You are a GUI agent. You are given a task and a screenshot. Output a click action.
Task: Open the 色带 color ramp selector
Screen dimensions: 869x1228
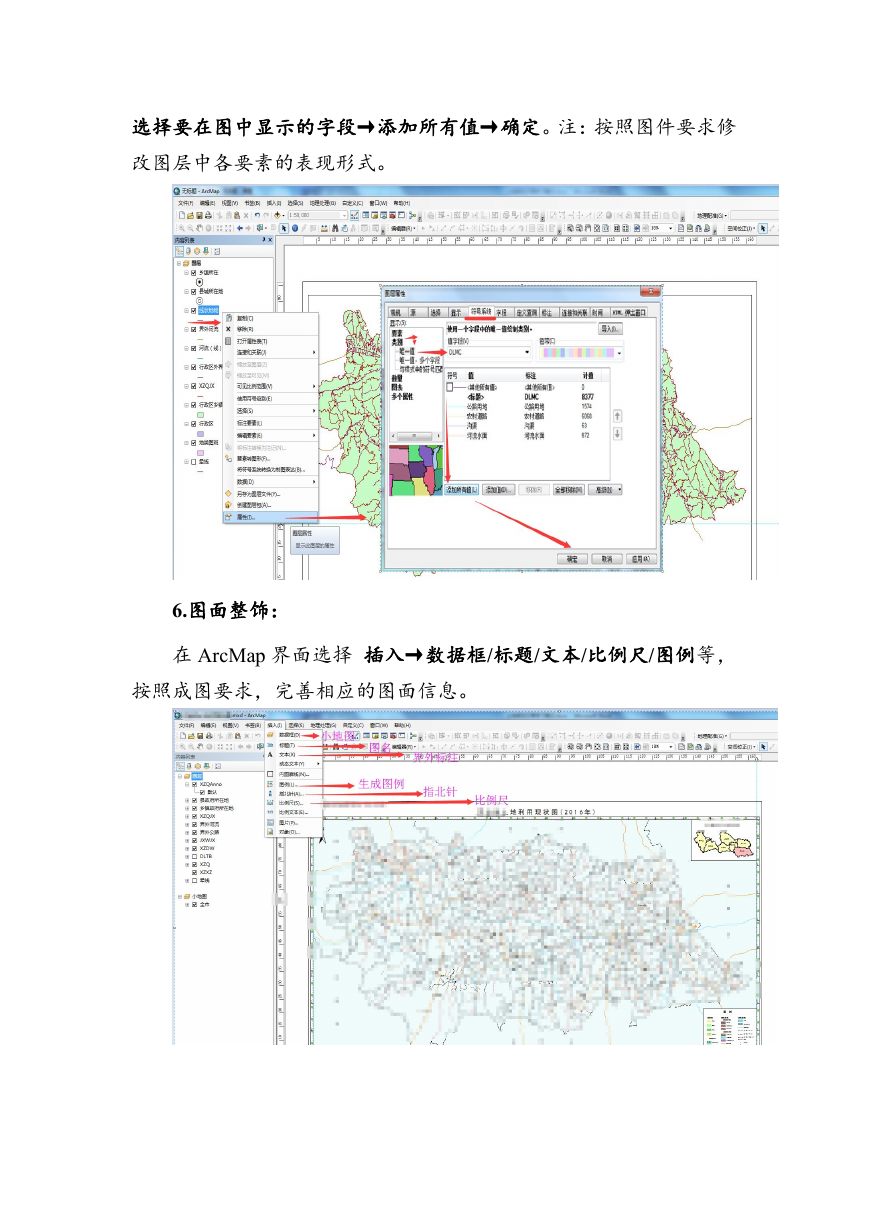coord(580,352)
